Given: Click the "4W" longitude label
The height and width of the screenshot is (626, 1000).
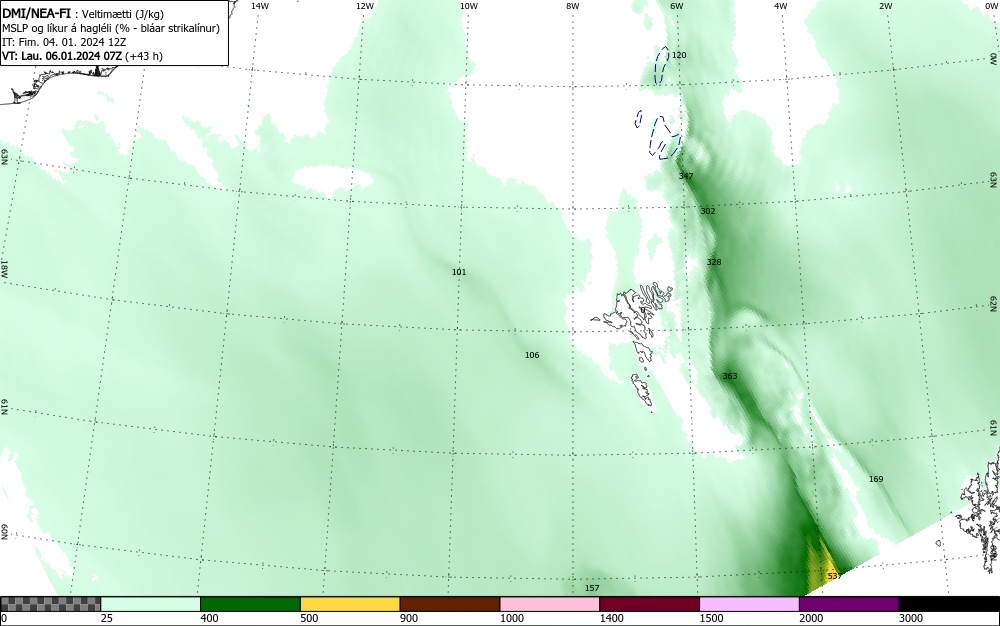Looking at the screenshot, I should [780, 6].
